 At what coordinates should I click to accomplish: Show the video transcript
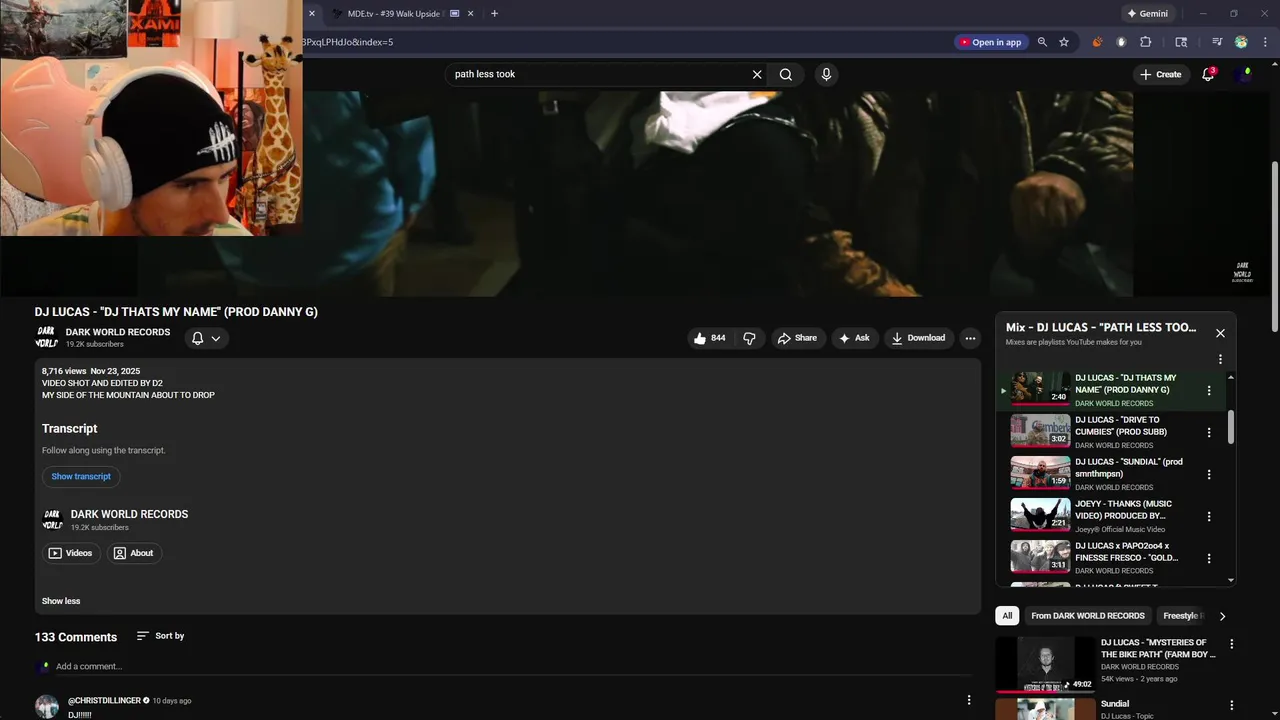[81, 477]
